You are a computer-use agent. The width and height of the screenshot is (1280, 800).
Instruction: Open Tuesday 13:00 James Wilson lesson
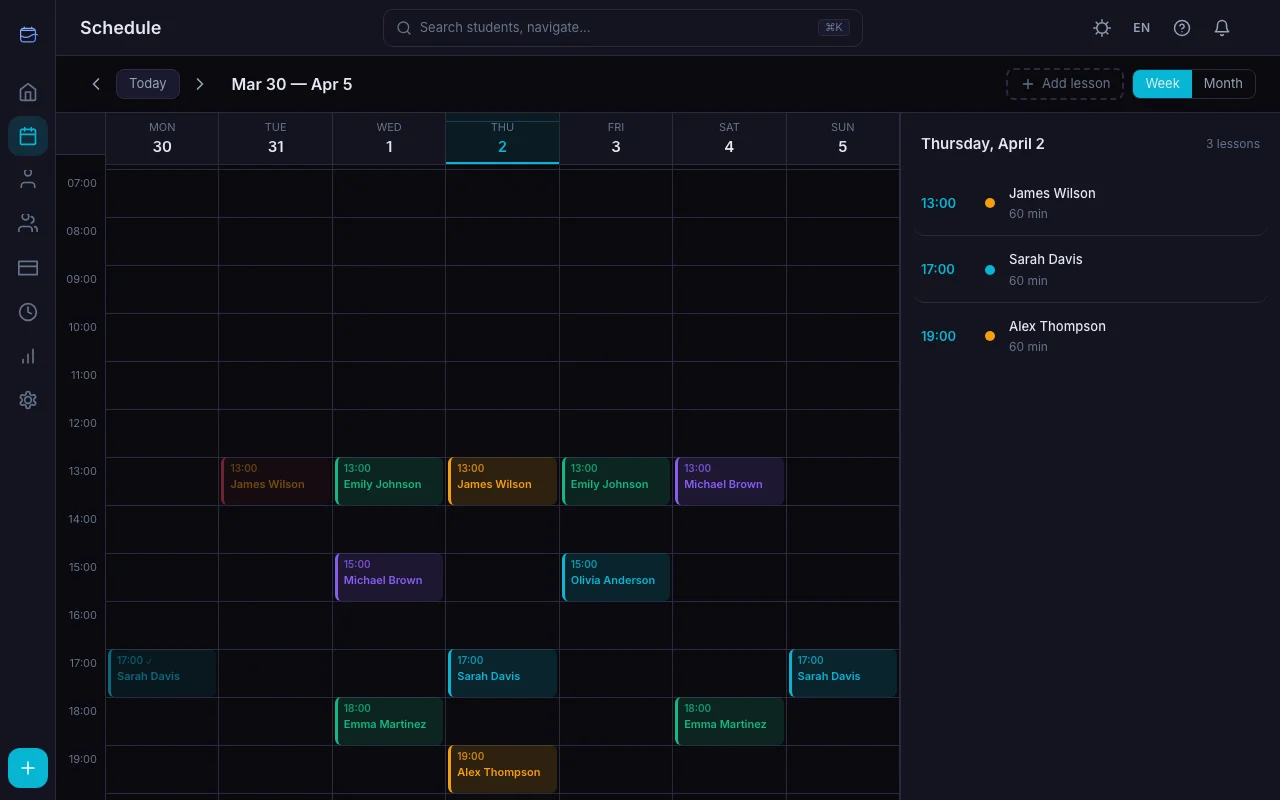coord(276,481)
